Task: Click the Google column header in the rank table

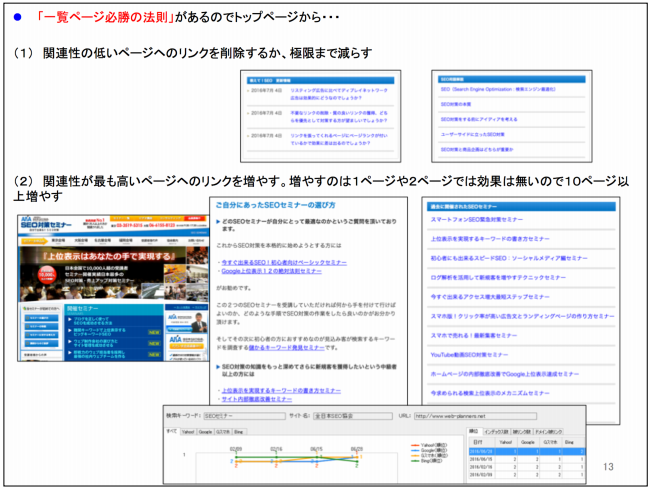Action: [x=528, y=443]
